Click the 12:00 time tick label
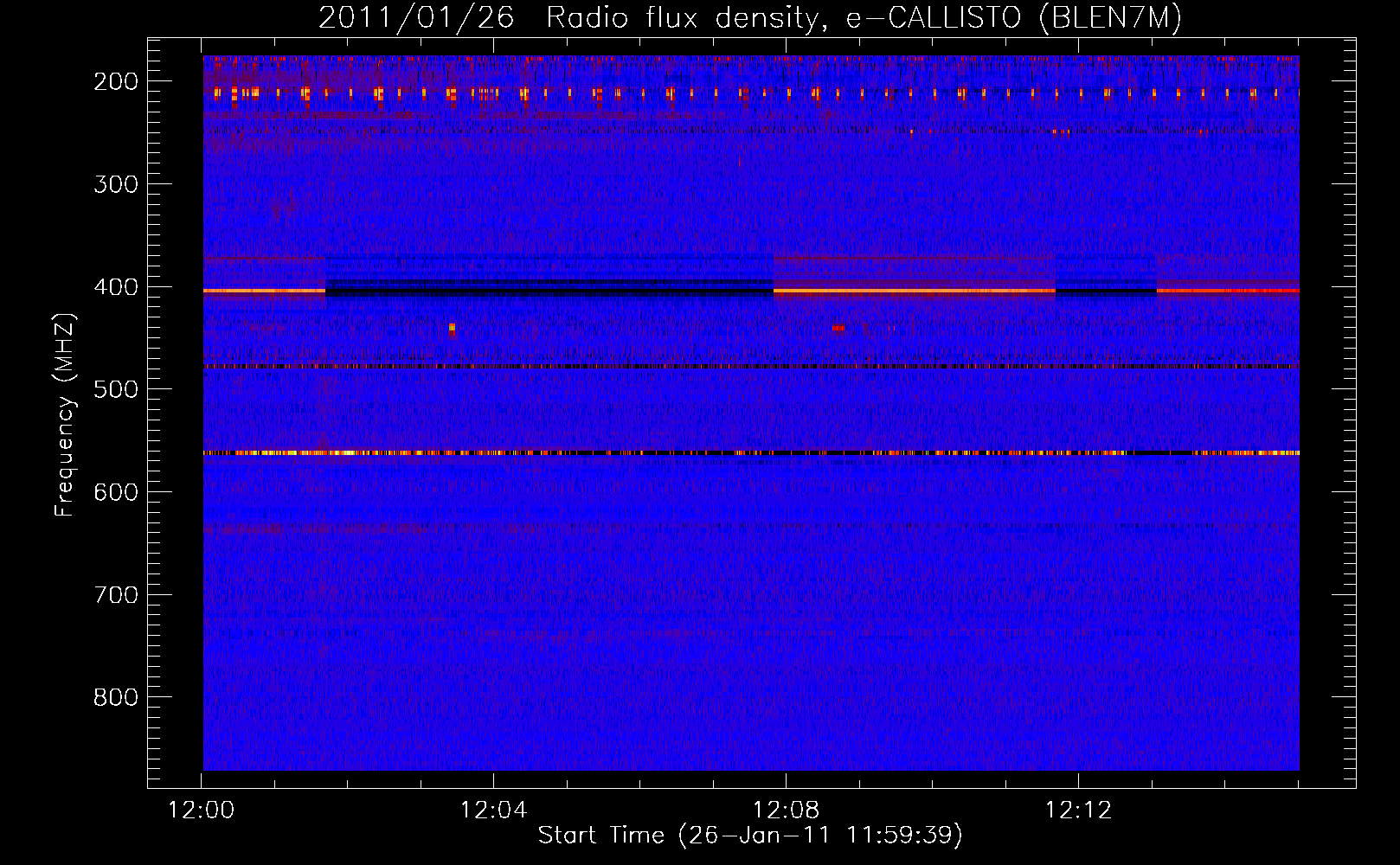The height and width of the screenshot is (865, 1400). click(202, 811)
